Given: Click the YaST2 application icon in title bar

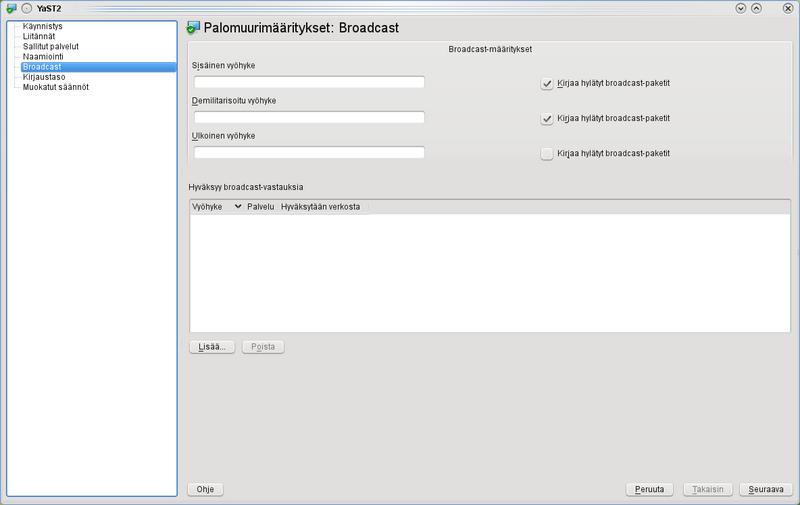Looking at the screenshot, I should (10, 8).
